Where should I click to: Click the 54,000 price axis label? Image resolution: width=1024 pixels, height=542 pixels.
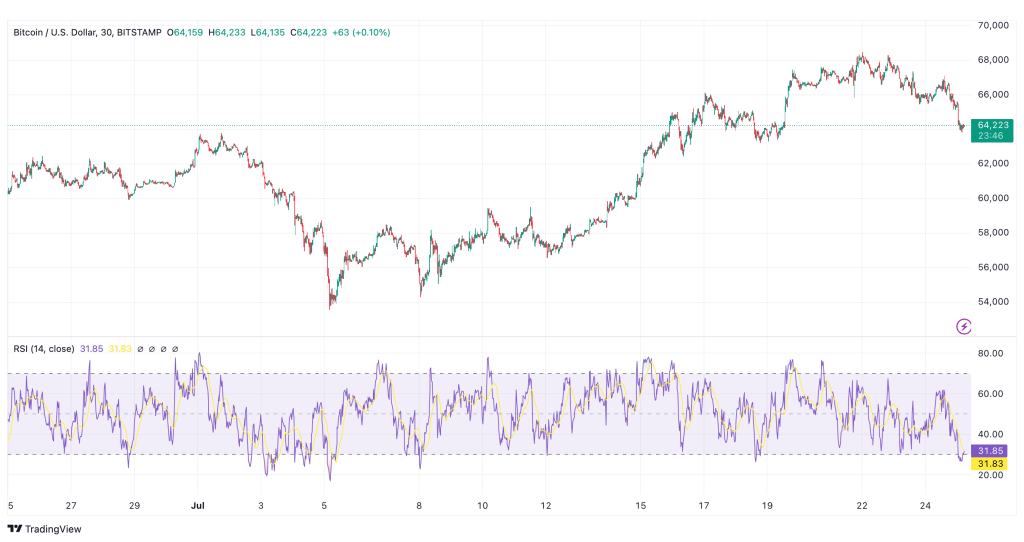coord(993,302)
